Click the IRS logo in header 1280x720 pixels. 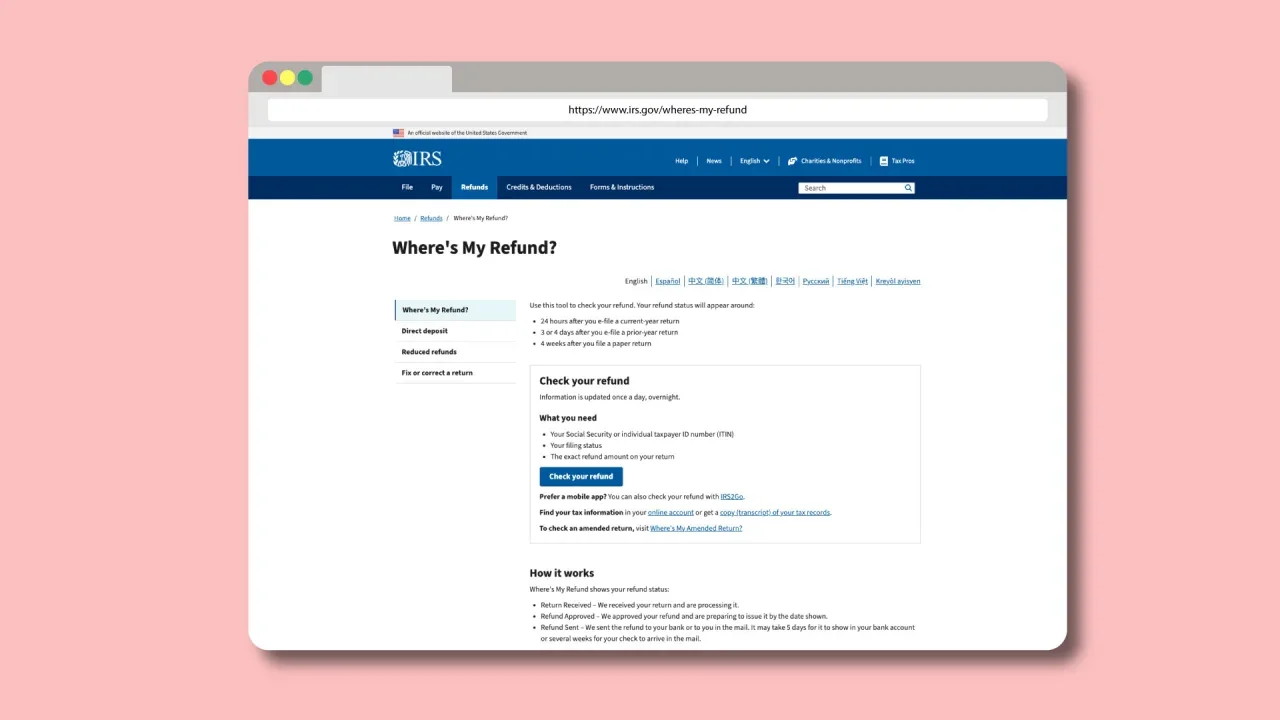417,159
